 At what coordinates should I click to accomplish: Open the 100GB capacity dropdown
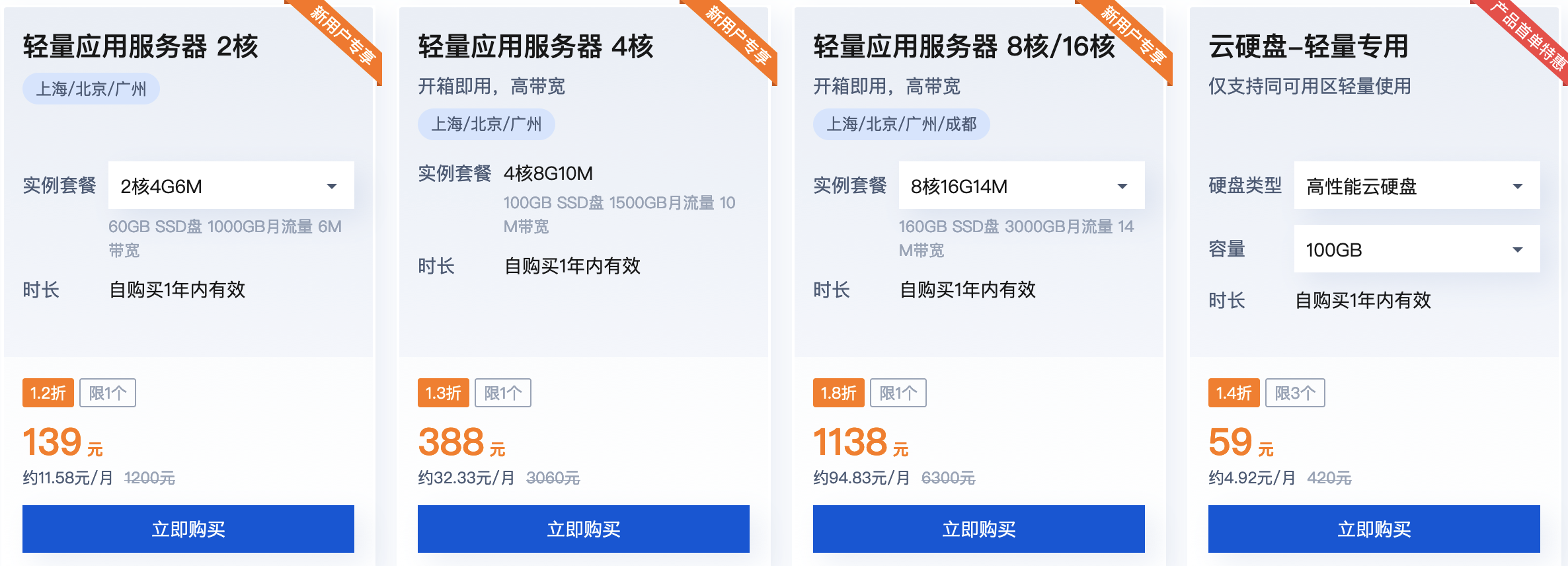[x=1415, y=249]
